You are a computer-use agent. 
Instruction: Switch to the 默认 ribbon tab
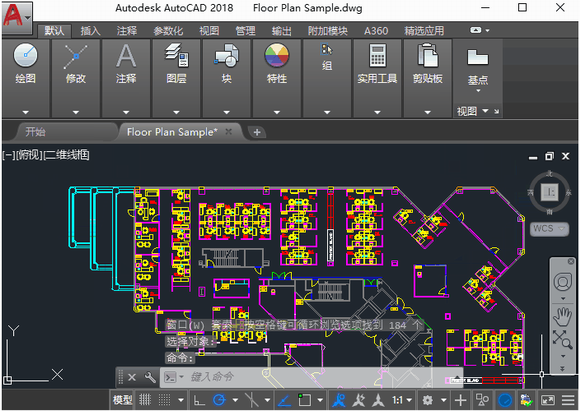tap(54, 31)
